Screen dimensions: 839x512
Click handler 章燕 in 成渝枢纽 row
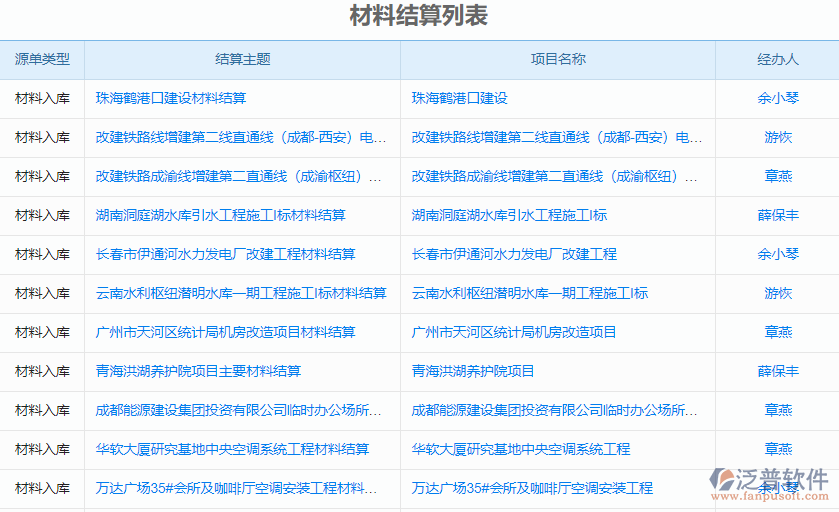tap(778, 177)
